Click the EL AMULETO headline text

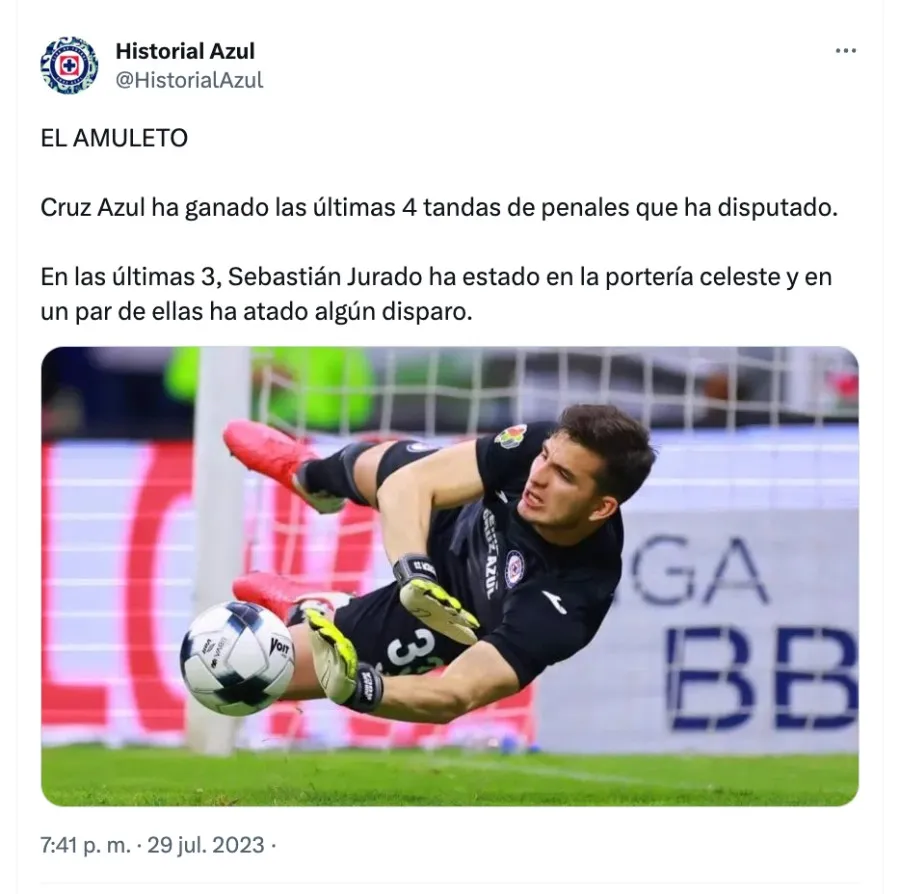(x=114, y=138)
